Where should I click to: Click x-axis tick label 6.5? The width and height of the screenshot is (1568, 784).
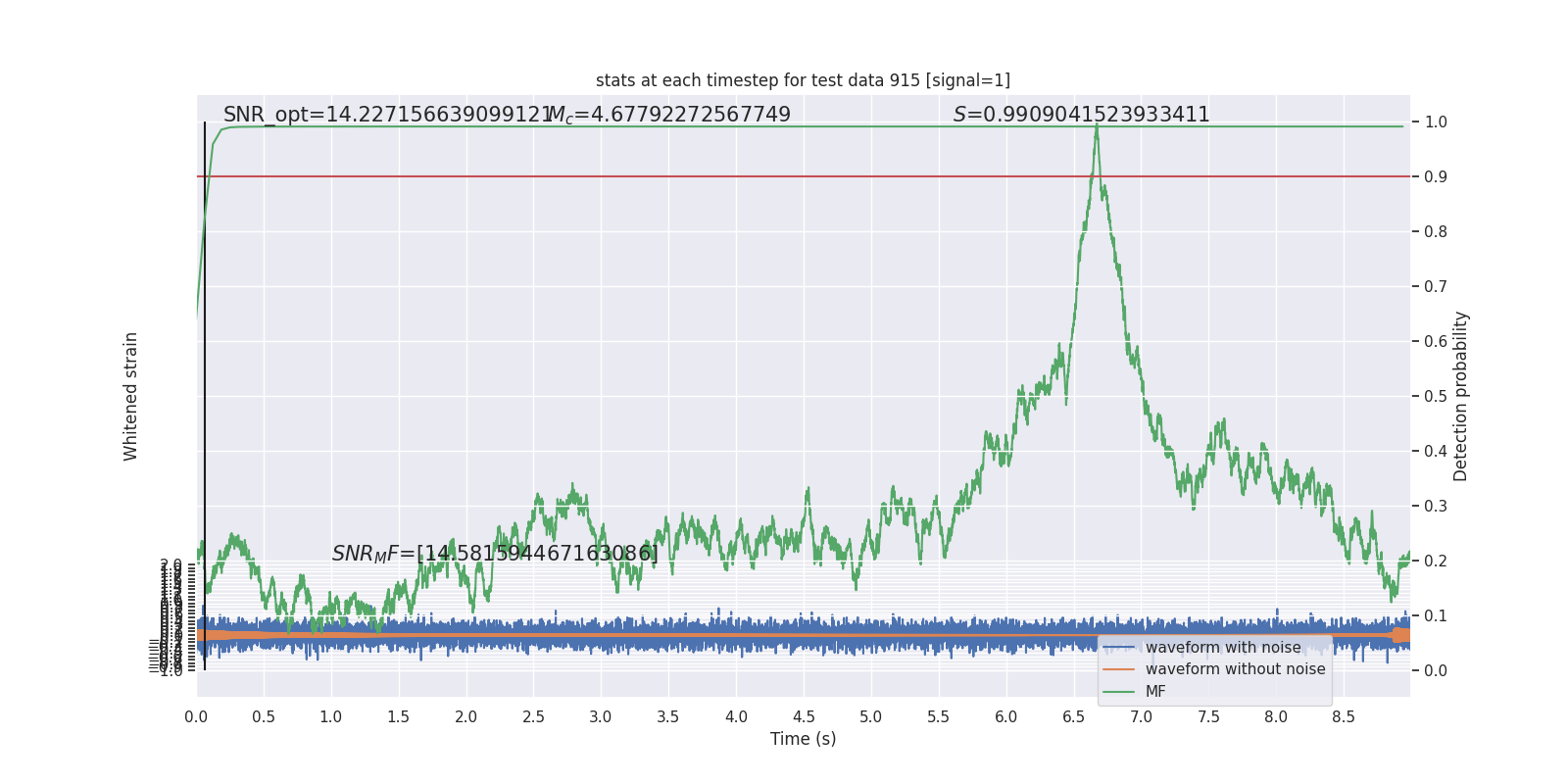point(1074,717)
